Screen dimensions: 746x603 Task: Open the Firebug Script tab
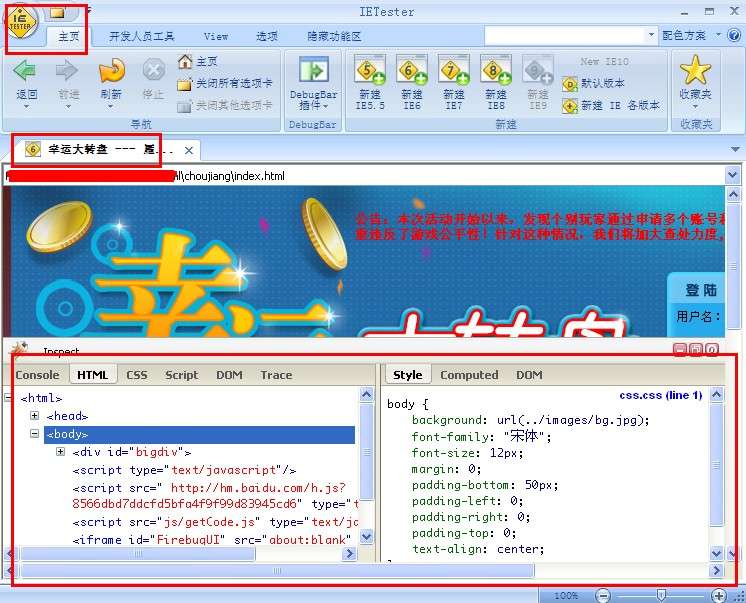pos(181,375)
